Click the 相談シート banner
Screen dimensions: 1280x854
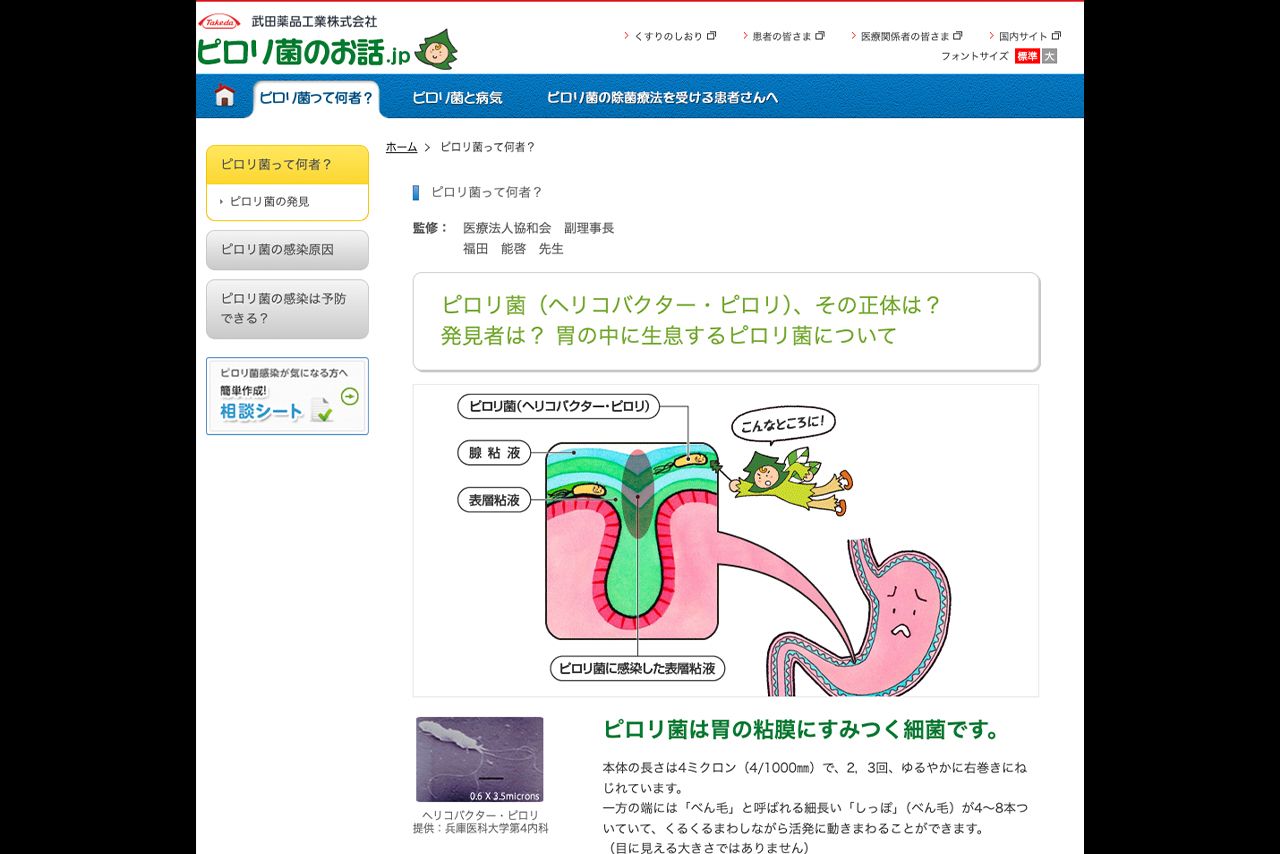tap(287, 396)
